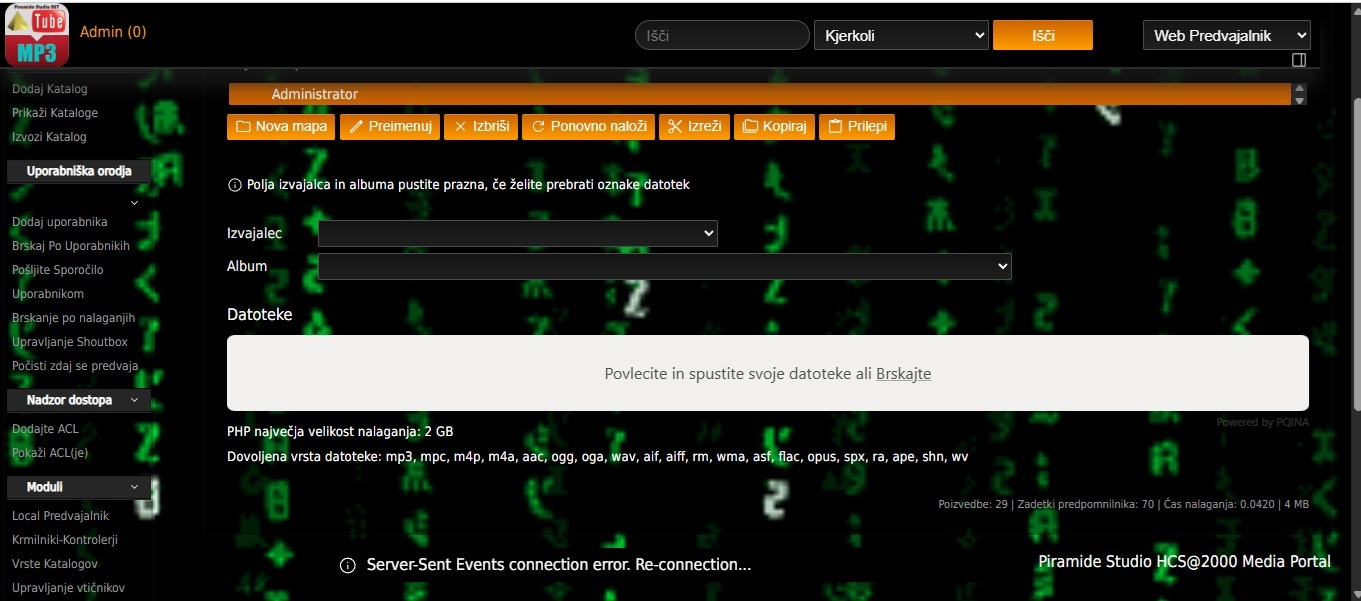Open Dodaj uporabnika in sidebar

pos(60,222)
